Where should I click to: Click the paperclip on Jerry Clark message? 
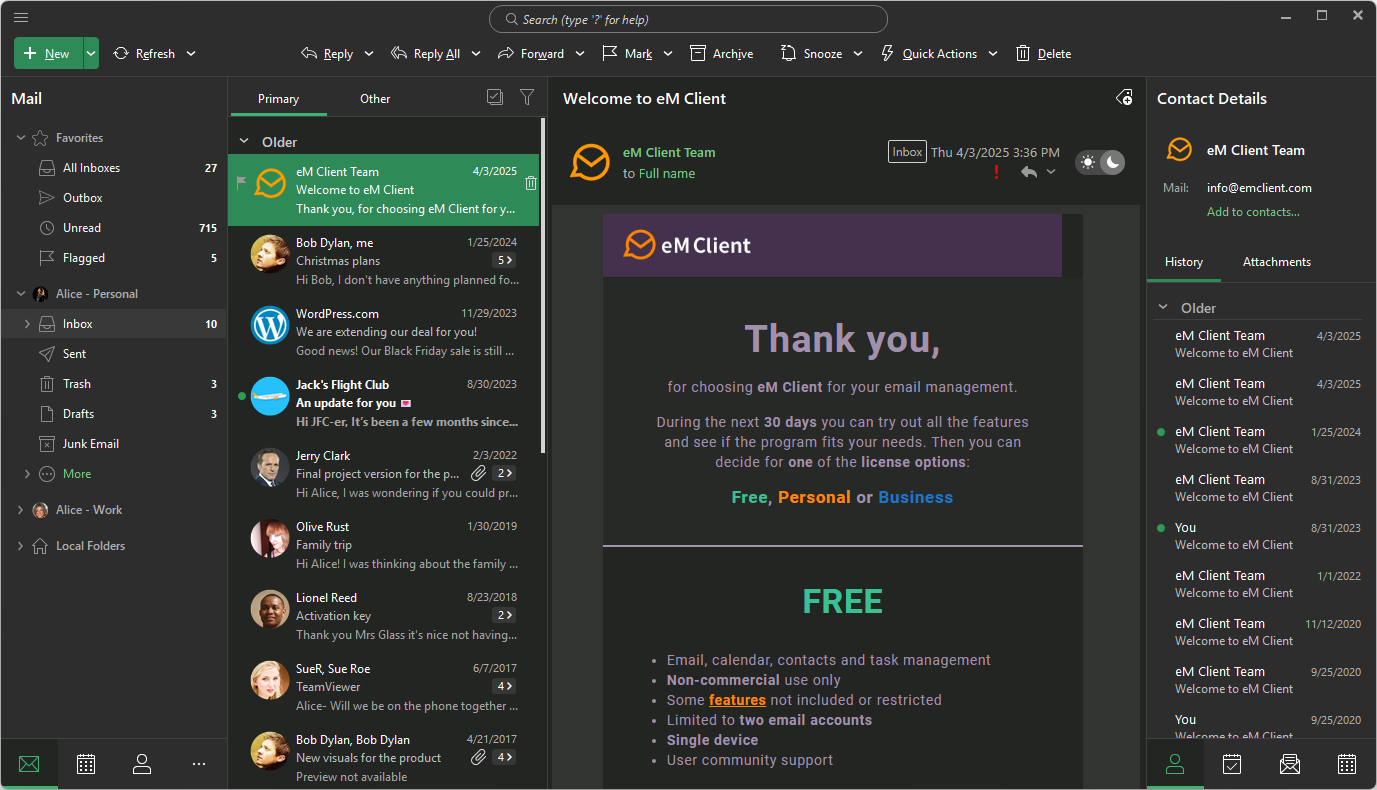pos(479,473)
